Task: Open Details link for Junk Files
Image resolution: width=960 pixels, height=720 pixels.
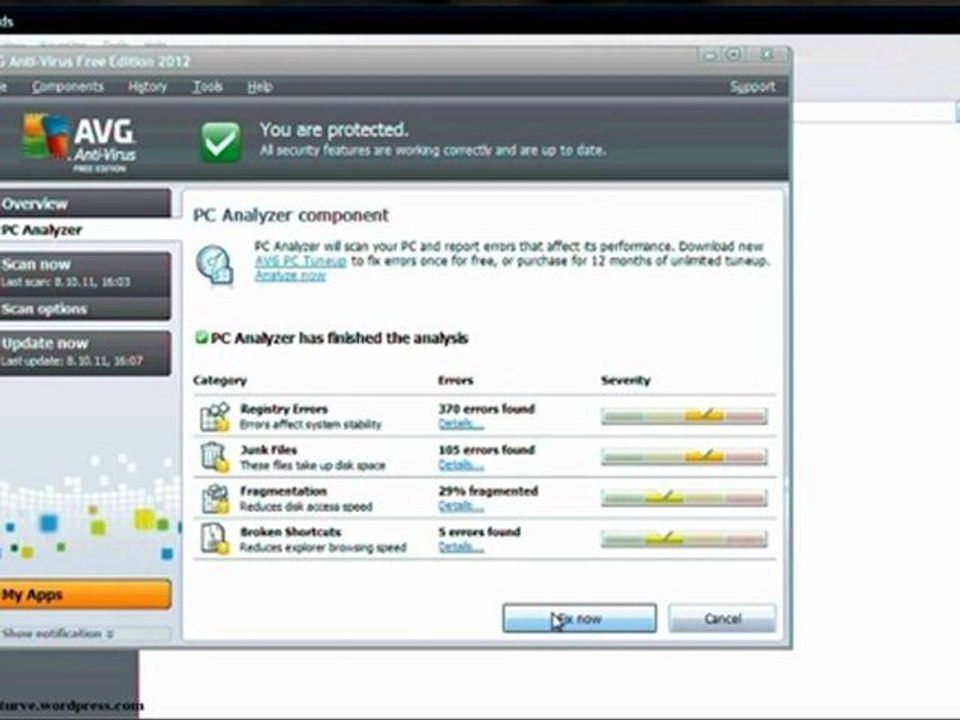Action: (x=460, y=465)
